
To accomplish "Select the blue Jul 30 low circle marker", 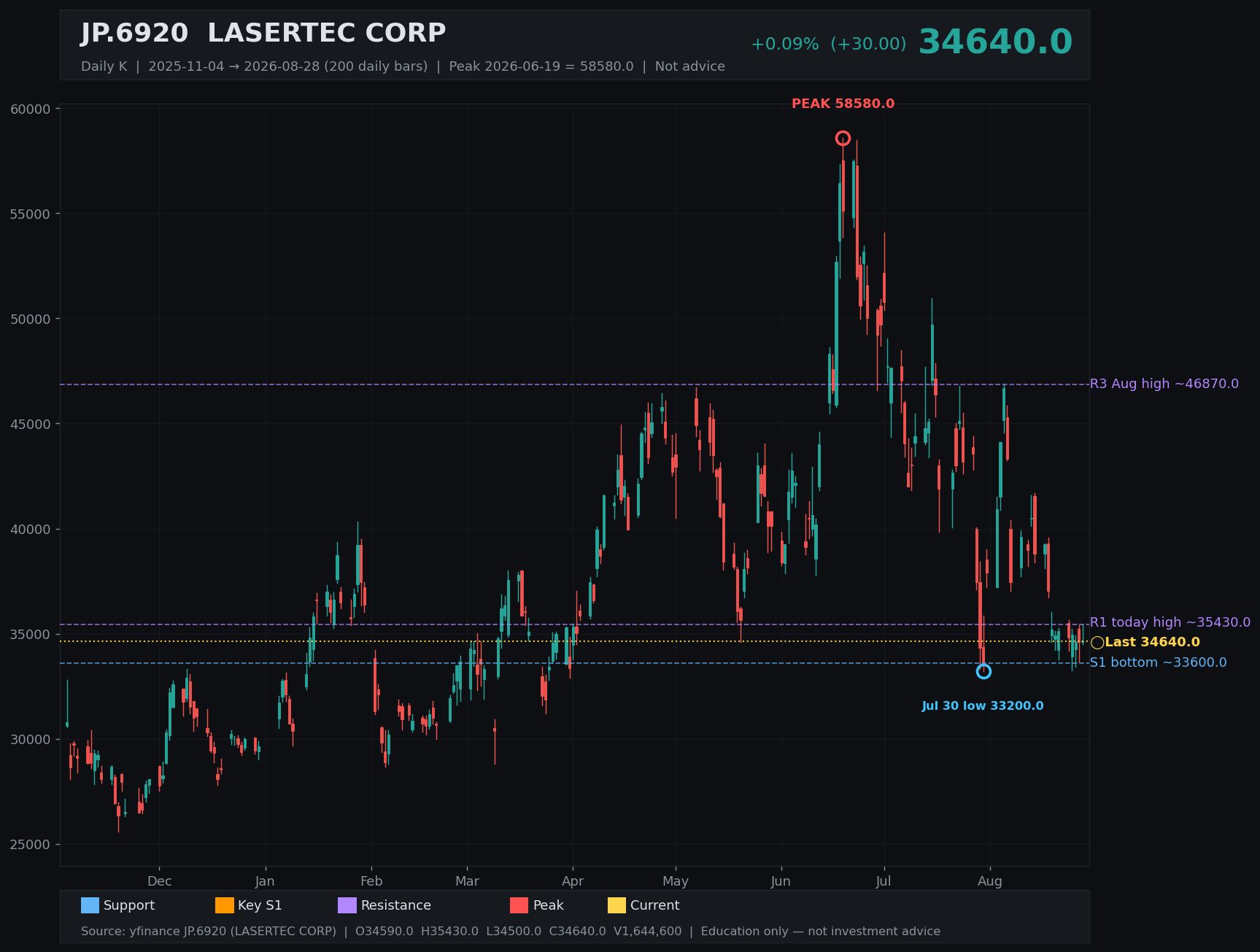I will pos(983,671).
